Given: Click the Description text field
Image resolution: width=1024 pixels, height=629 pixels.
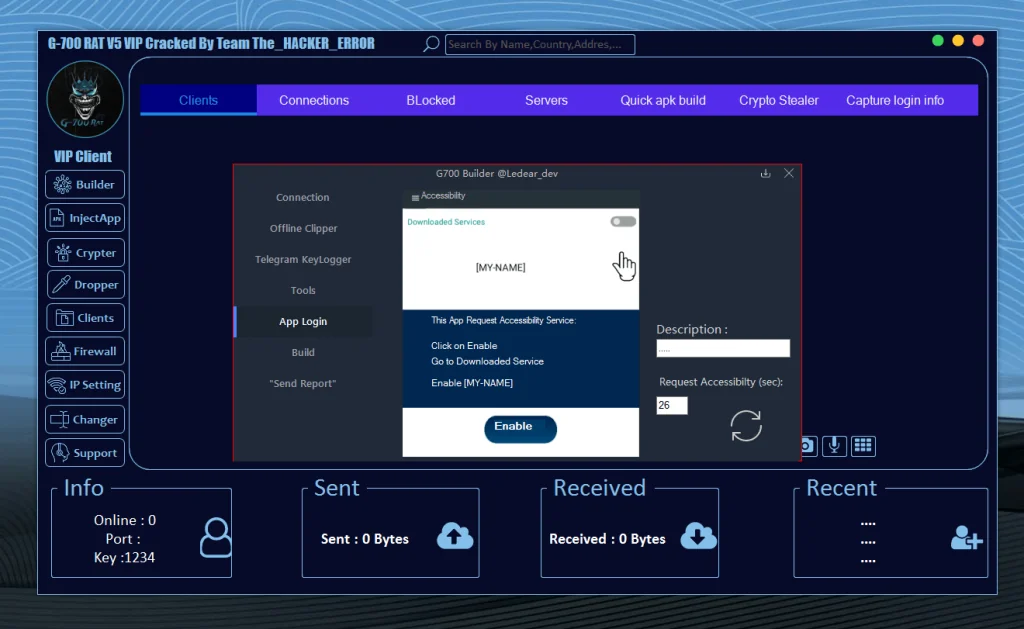Looking at the screenshot, I should (x=723, y=349).
